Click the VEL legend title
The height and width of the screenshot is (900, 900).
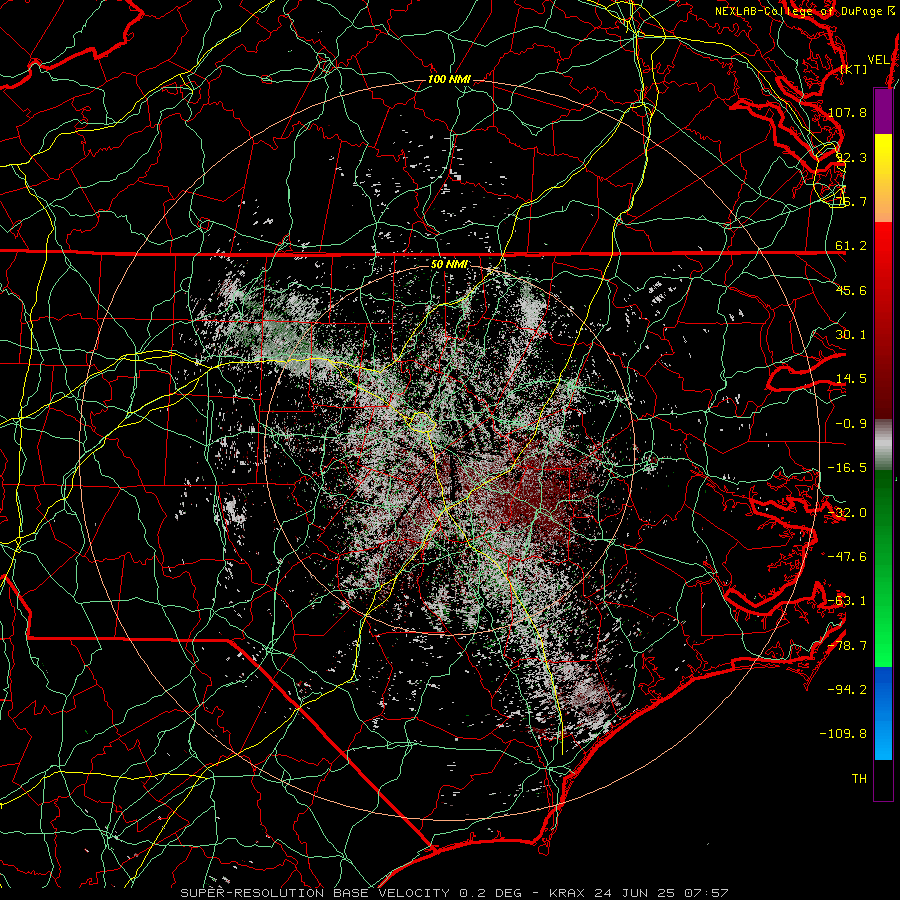click(878, 60)
